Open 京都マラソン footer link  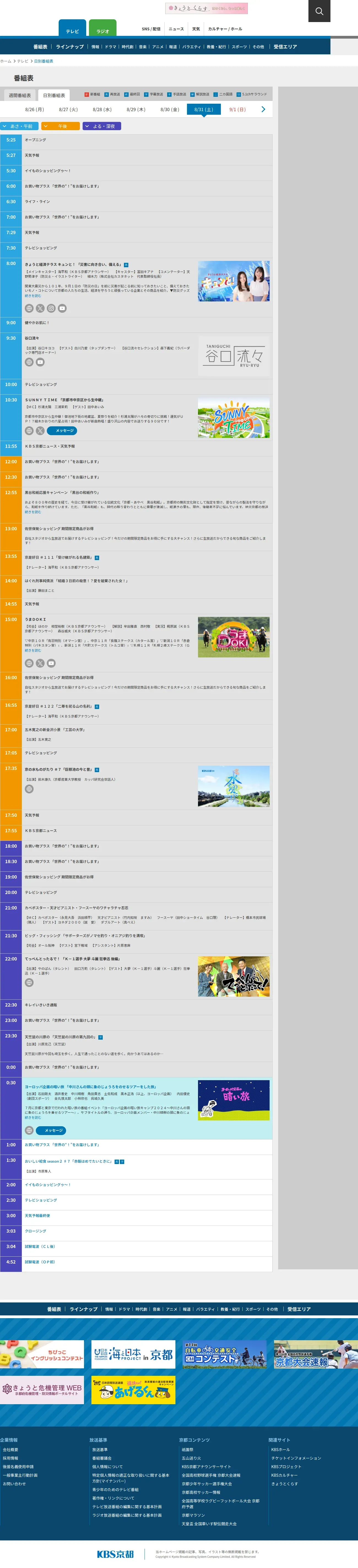[193, 1516]
